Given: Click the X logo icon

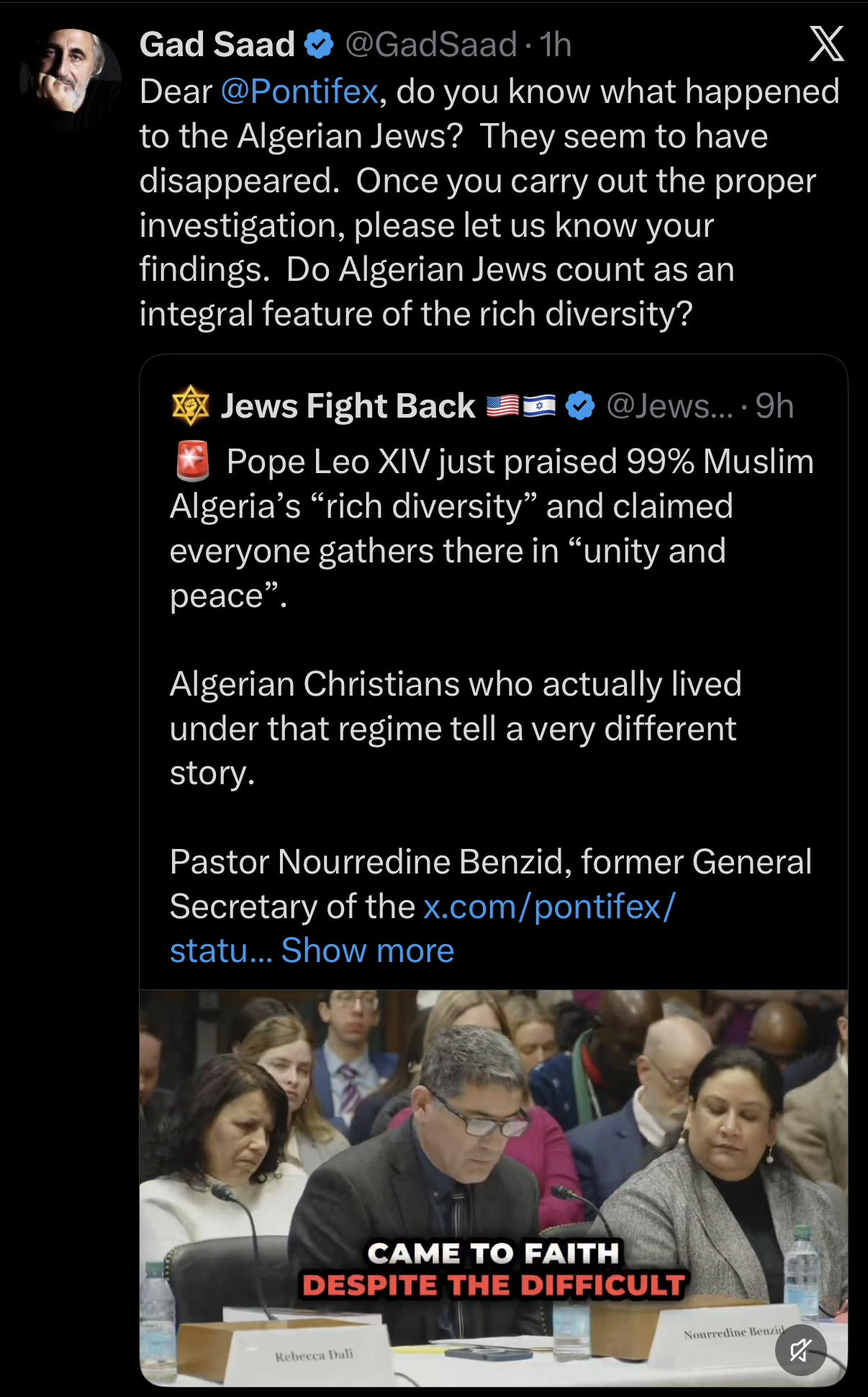Looking at the screenshot, I should pyautogui.click(x=826, y=44).
